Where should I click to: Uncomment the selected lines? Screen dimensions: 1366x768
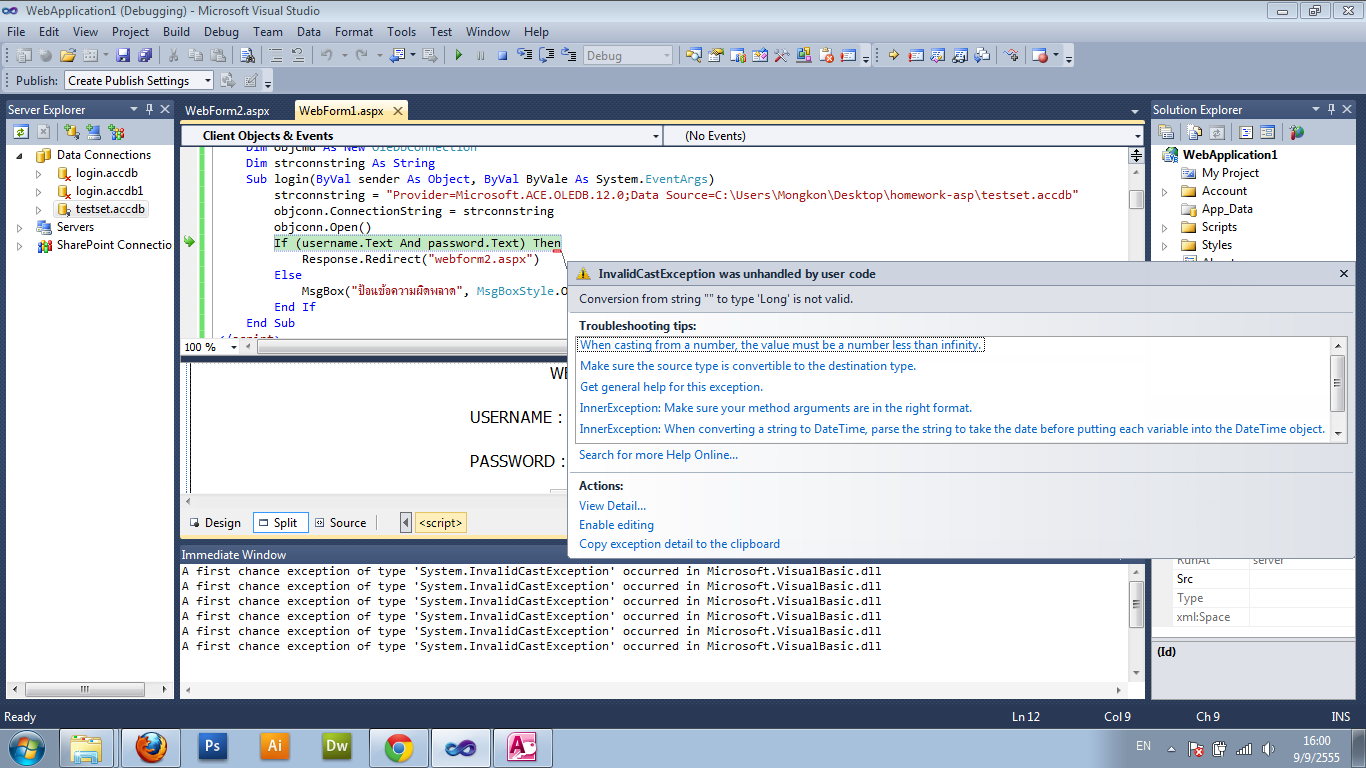point(298,56)
